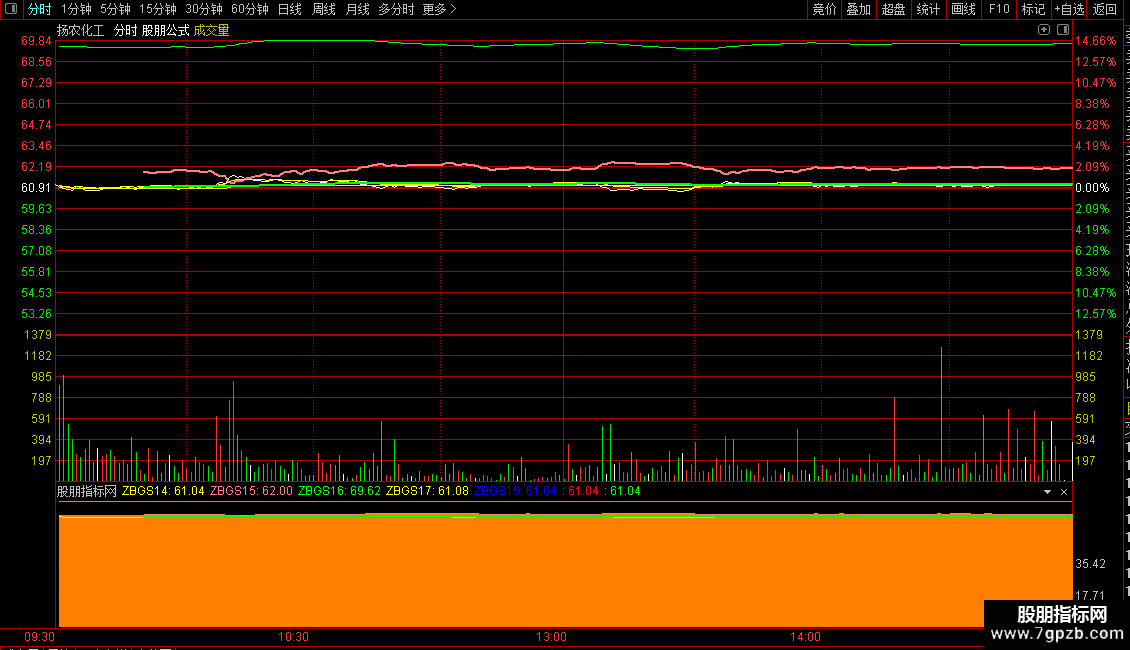Expand the 更多 periods menu
This screenshot has width=1130, height=650.
440,9
